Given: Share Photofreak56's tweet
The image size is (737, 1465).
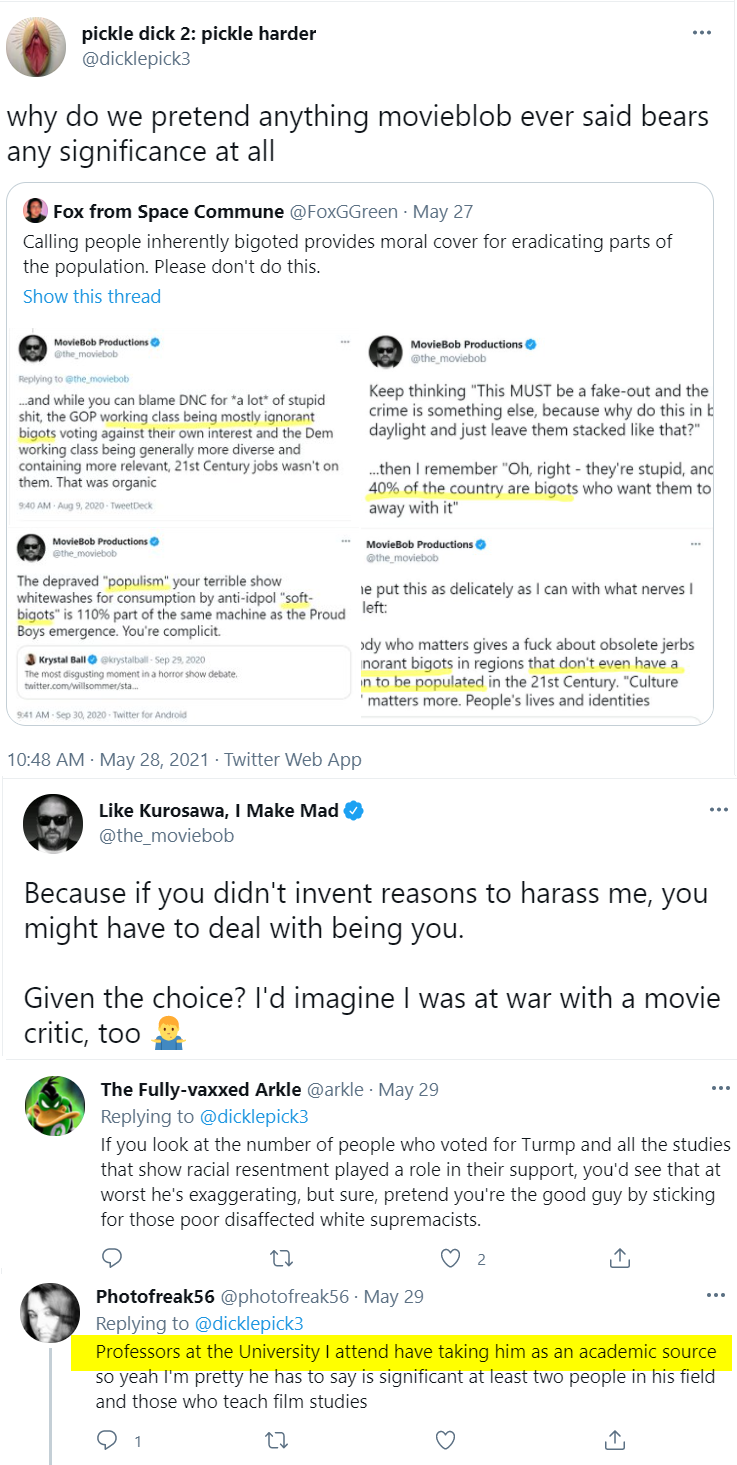Looking at the screenshot, I should pos(617,1440).
